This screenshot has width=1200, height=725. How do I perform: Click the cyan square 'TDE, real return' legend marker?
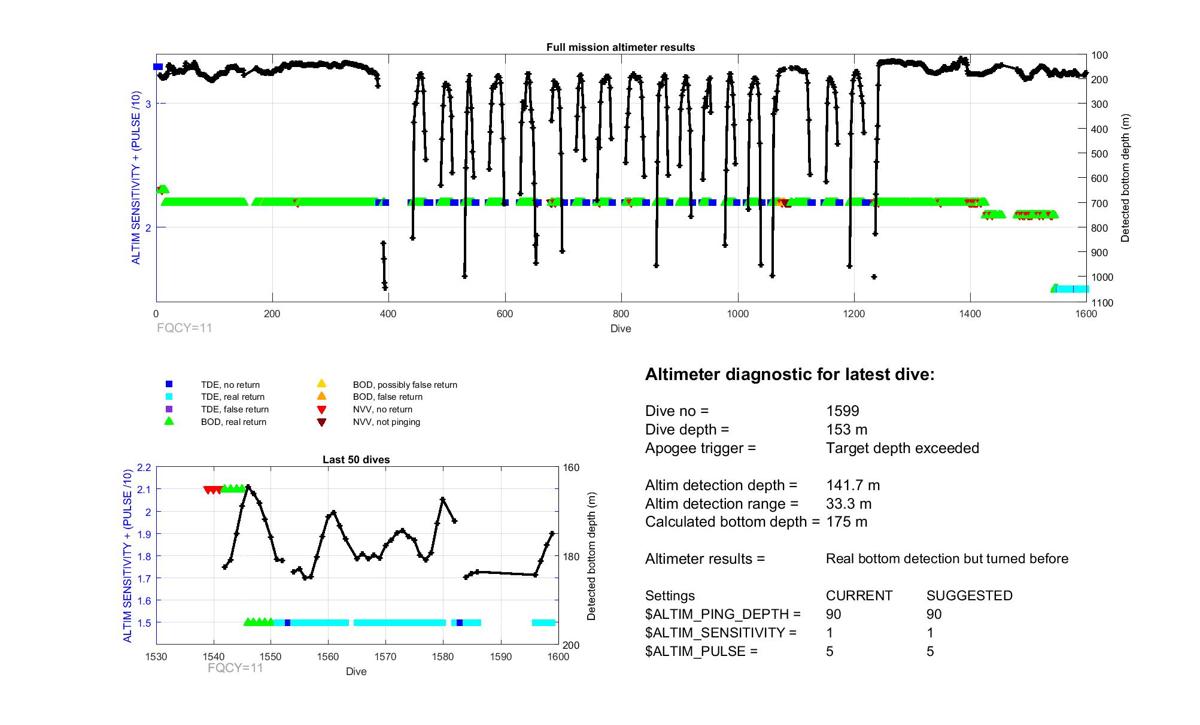coord(170,396)
